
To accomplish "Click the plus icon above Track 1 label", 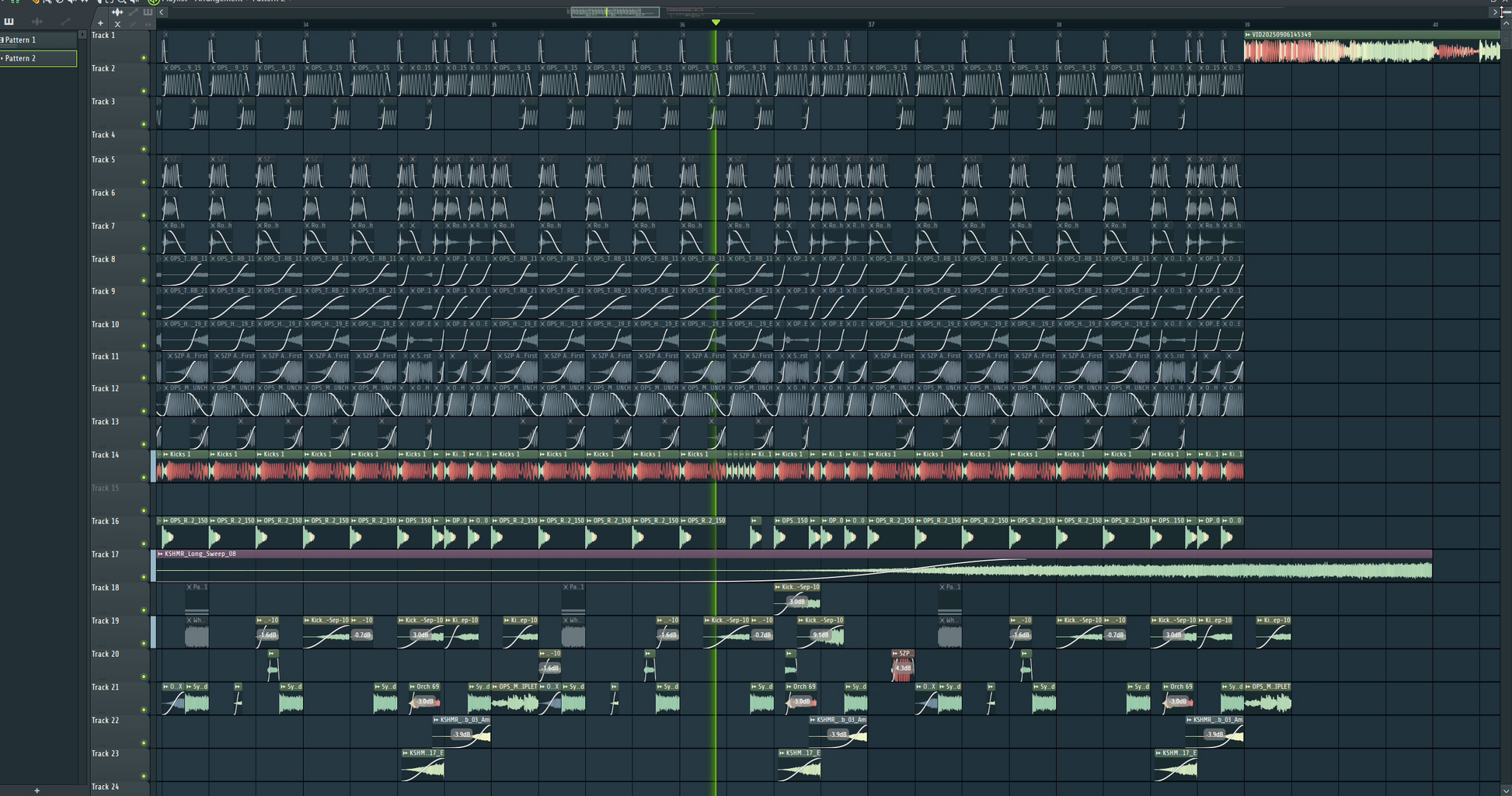I will coord(100,23).
